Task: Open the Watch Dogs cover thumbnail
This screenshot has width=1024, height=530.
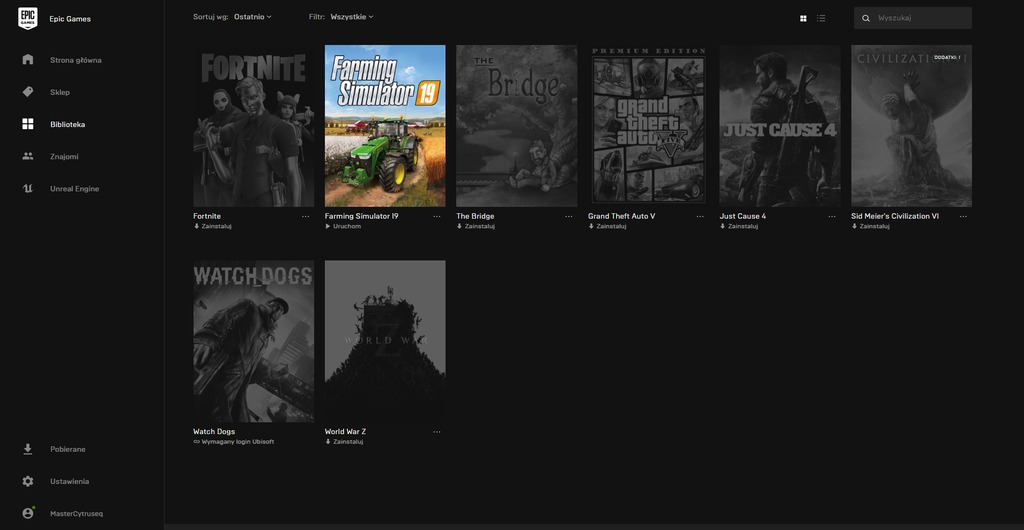Action: click(x=253, y=341)
